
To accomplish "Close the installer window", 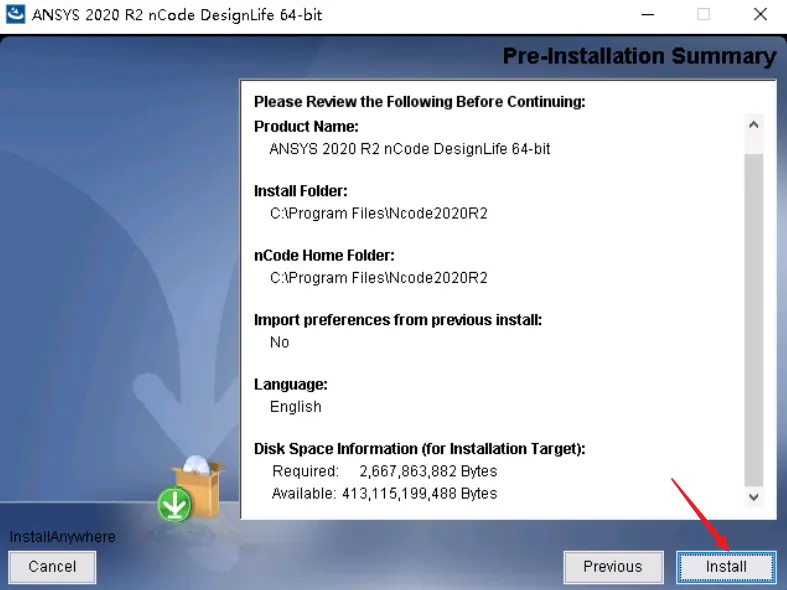I will (760, 15).
